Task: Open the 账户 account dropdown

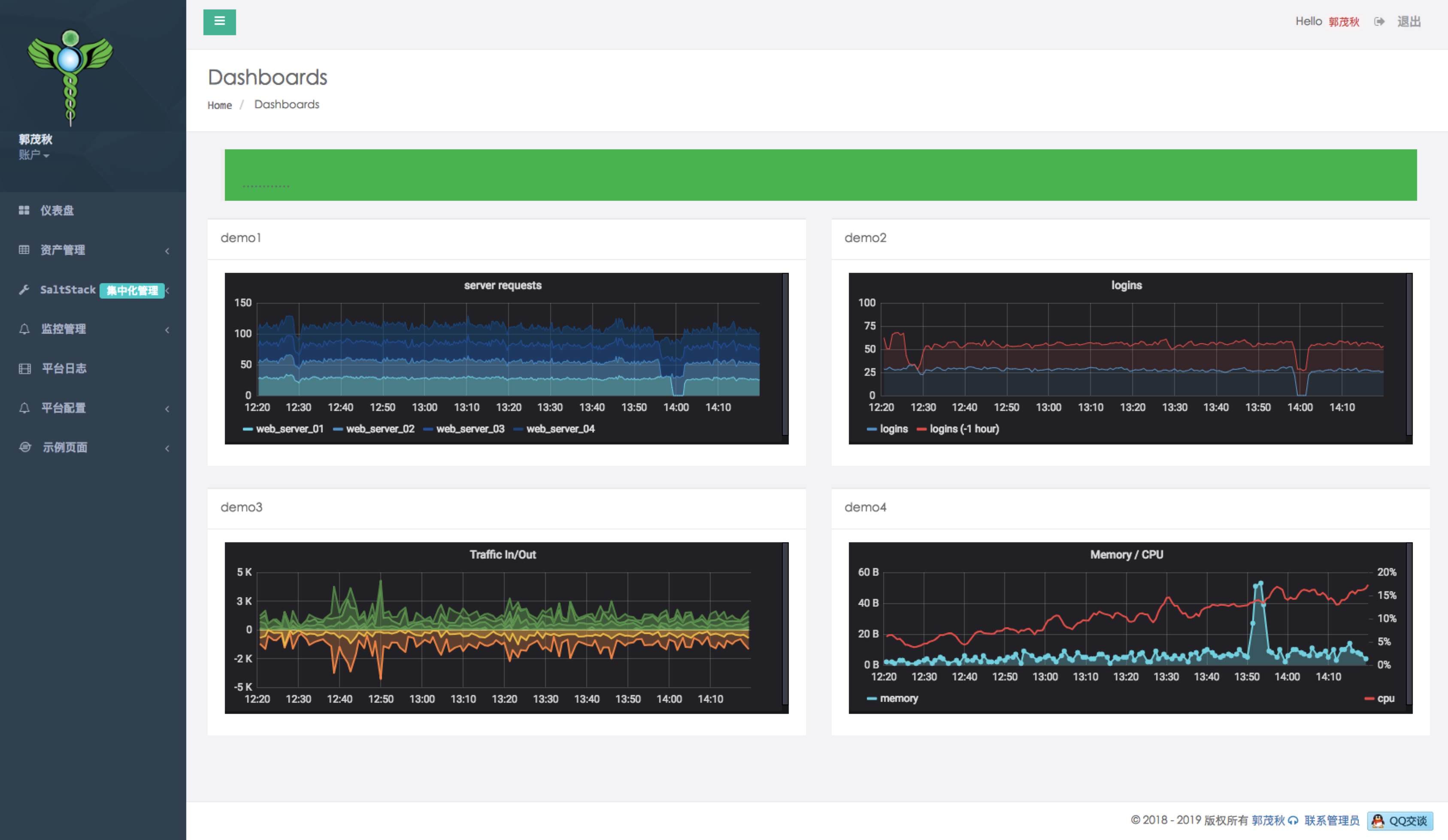Action: (33, 154)
